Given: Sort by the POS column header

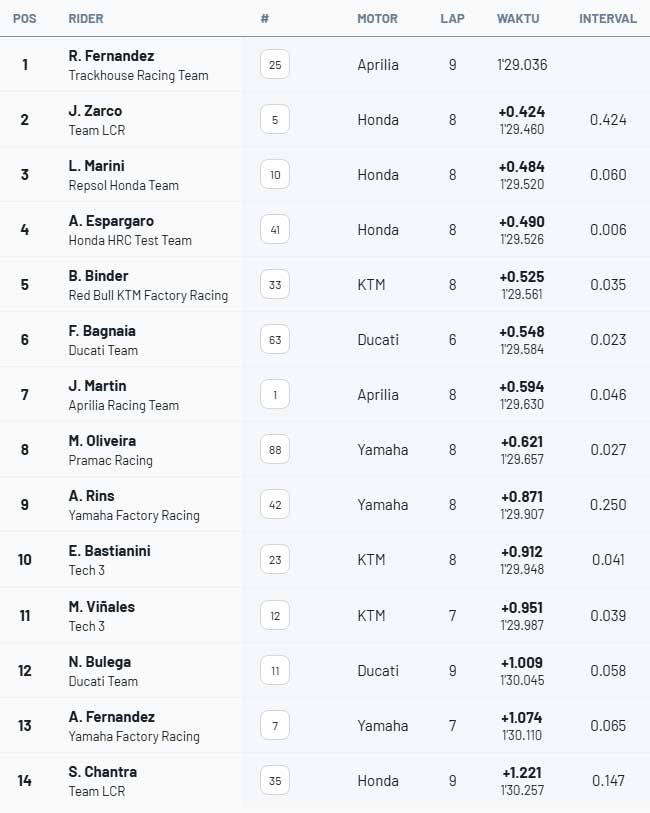Looking at the screenshot, I should pos(25,19).
